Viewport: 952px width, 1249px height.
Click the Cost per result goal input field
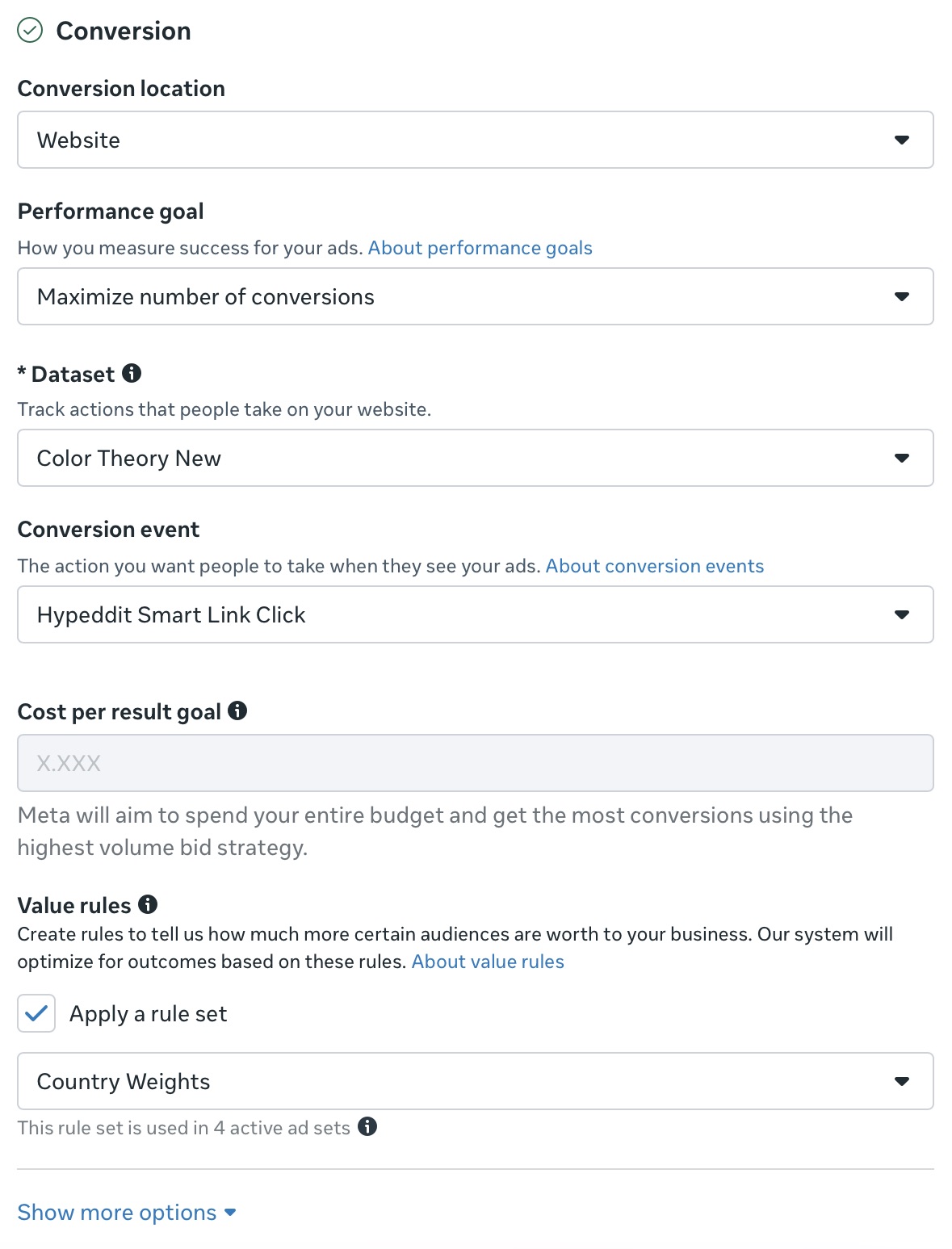point(475,762)
